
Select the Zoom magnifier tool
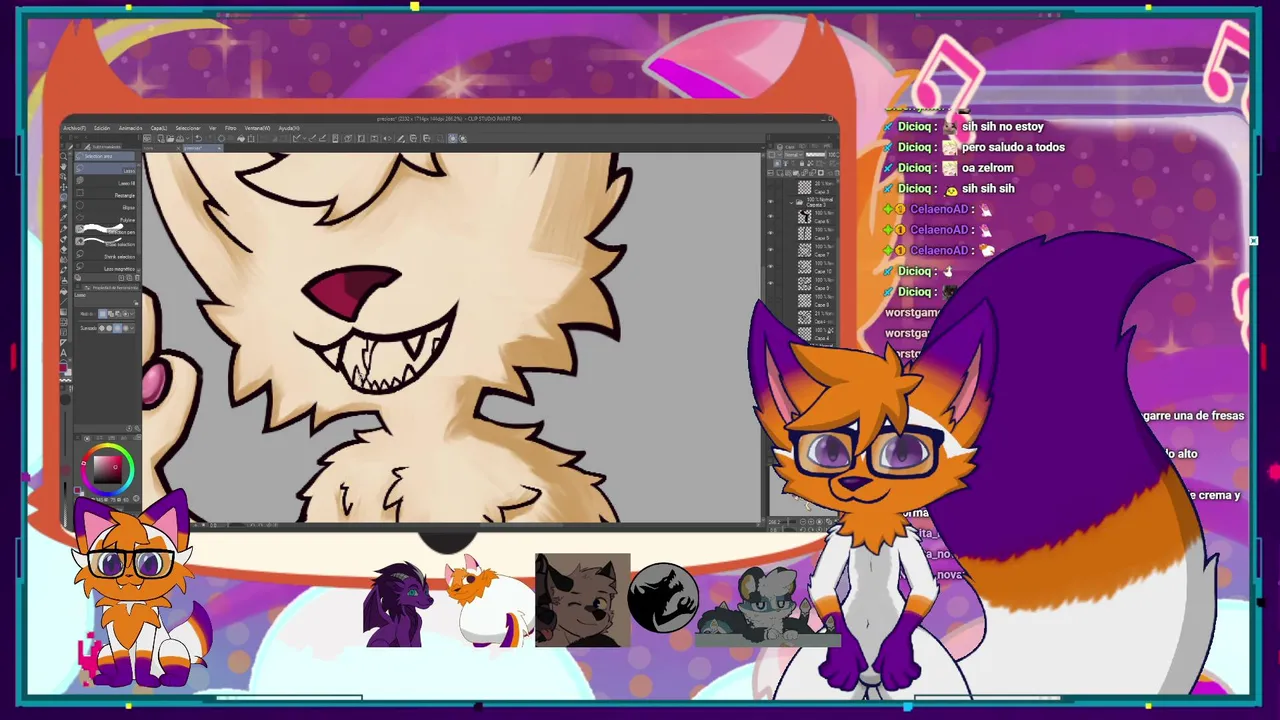64,156
